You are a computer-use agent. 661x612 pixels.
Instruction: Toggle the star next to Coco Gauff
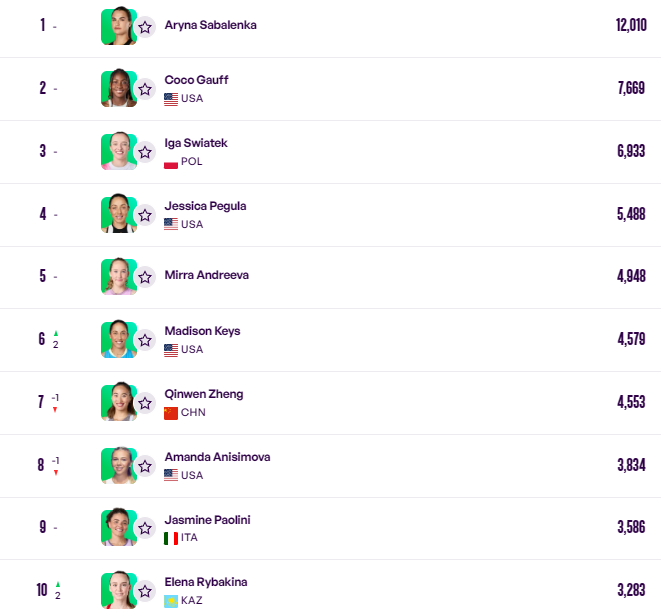[x=145, y=89]
